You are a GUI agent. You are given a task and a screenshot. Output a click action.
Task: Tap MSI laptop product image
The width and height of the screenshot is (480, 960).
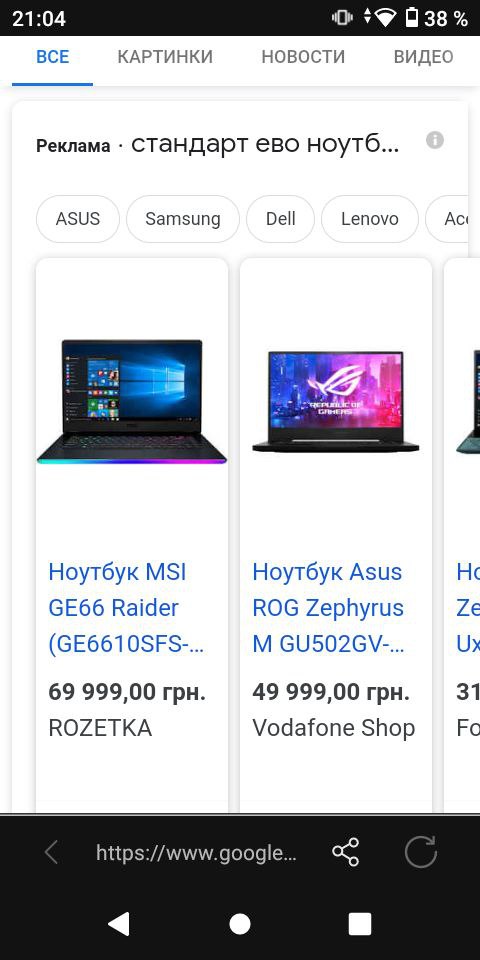coord(132,402)
